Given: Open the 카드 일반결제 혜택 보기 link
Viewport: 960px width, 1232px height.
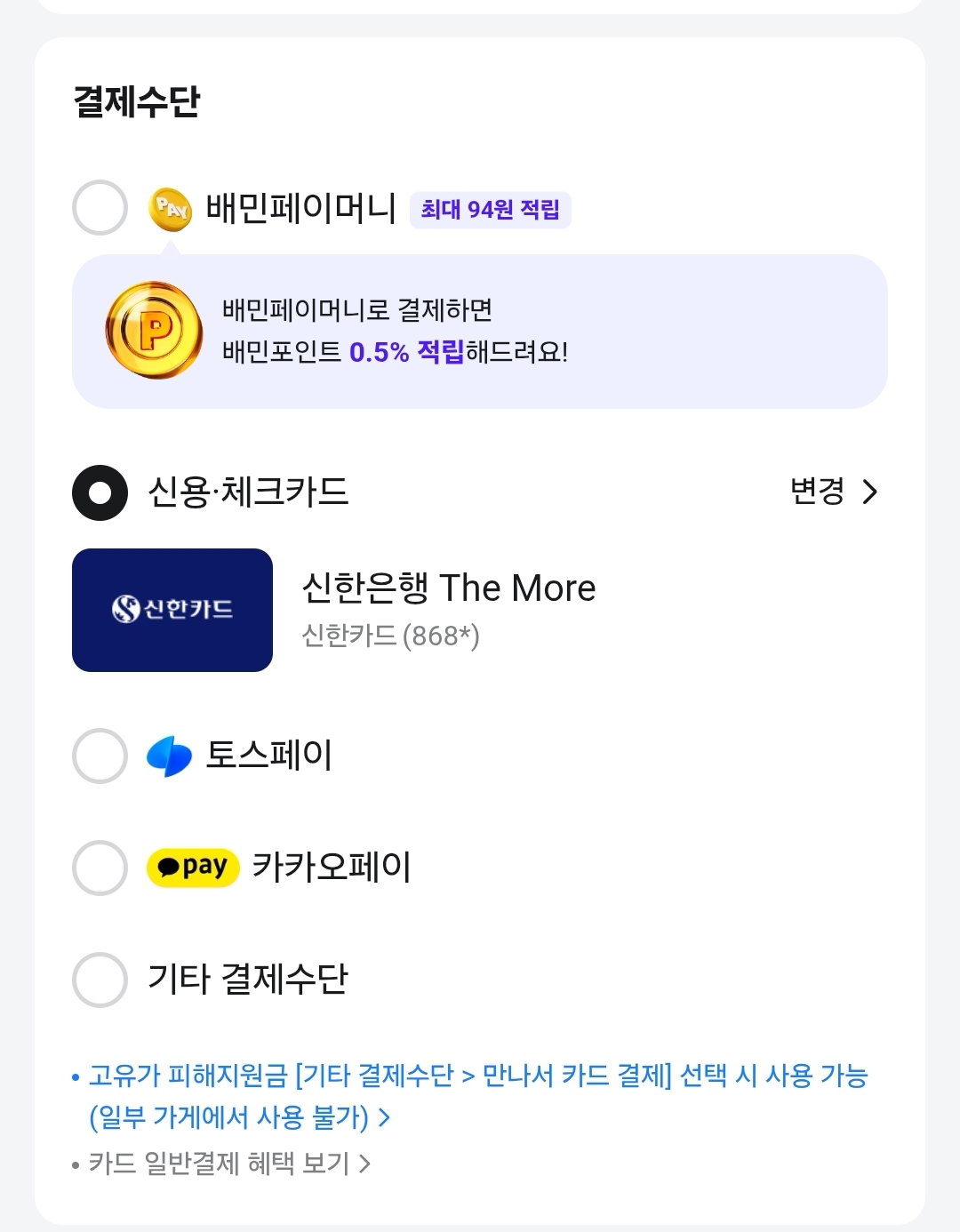Looking at the screenshot, I should (x=219, y=1164).
